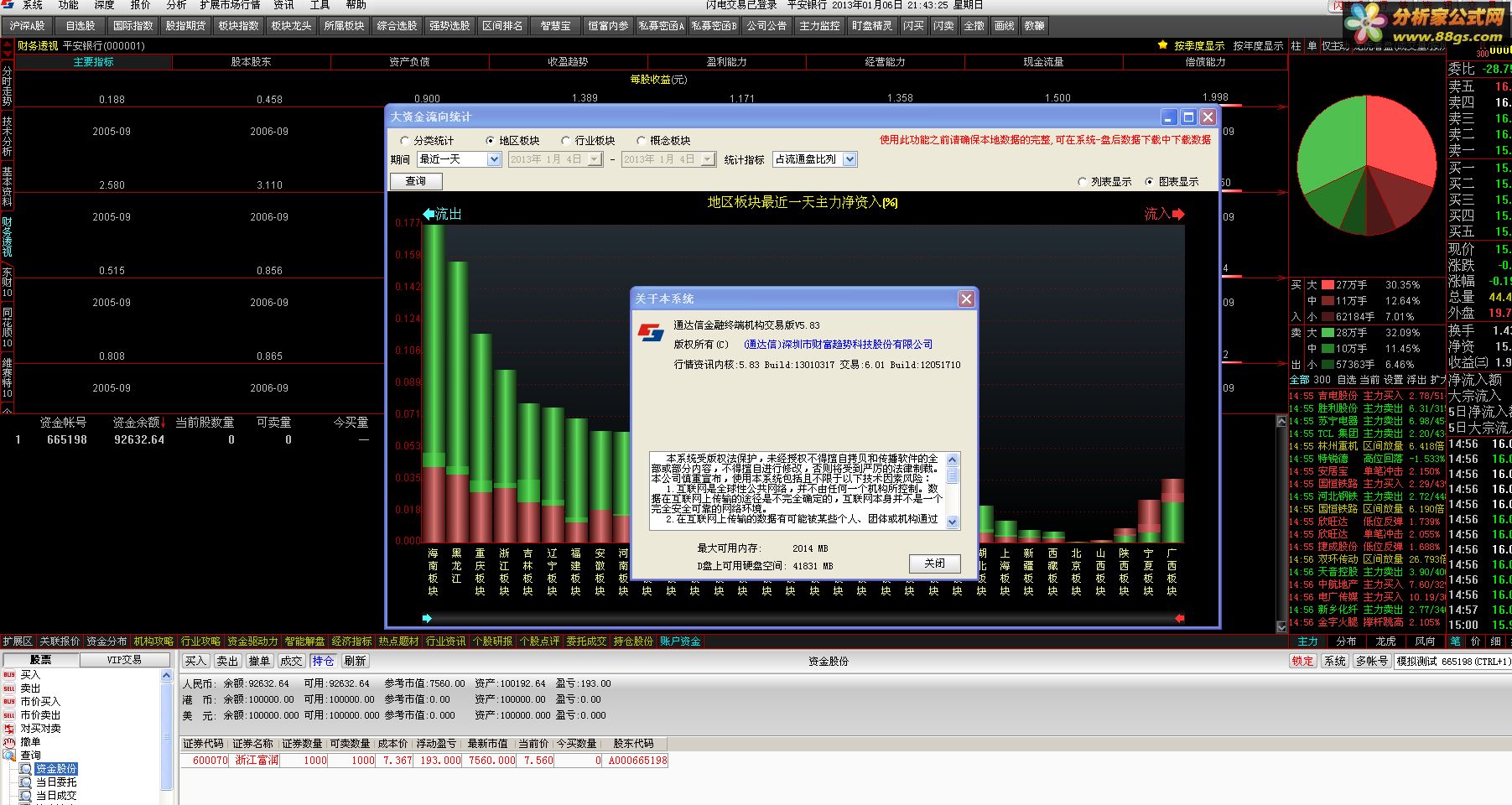Open the 分析 menu
Screen dimensions: 1512x805
(x=176, y=5)
